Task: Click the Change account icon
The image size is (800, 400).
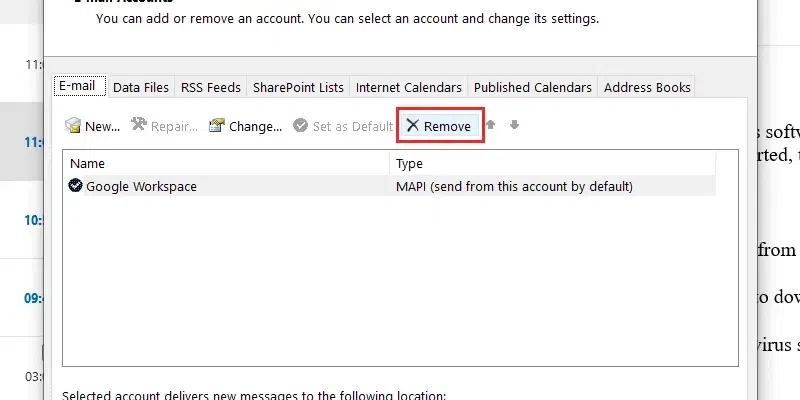Action: 217,125
